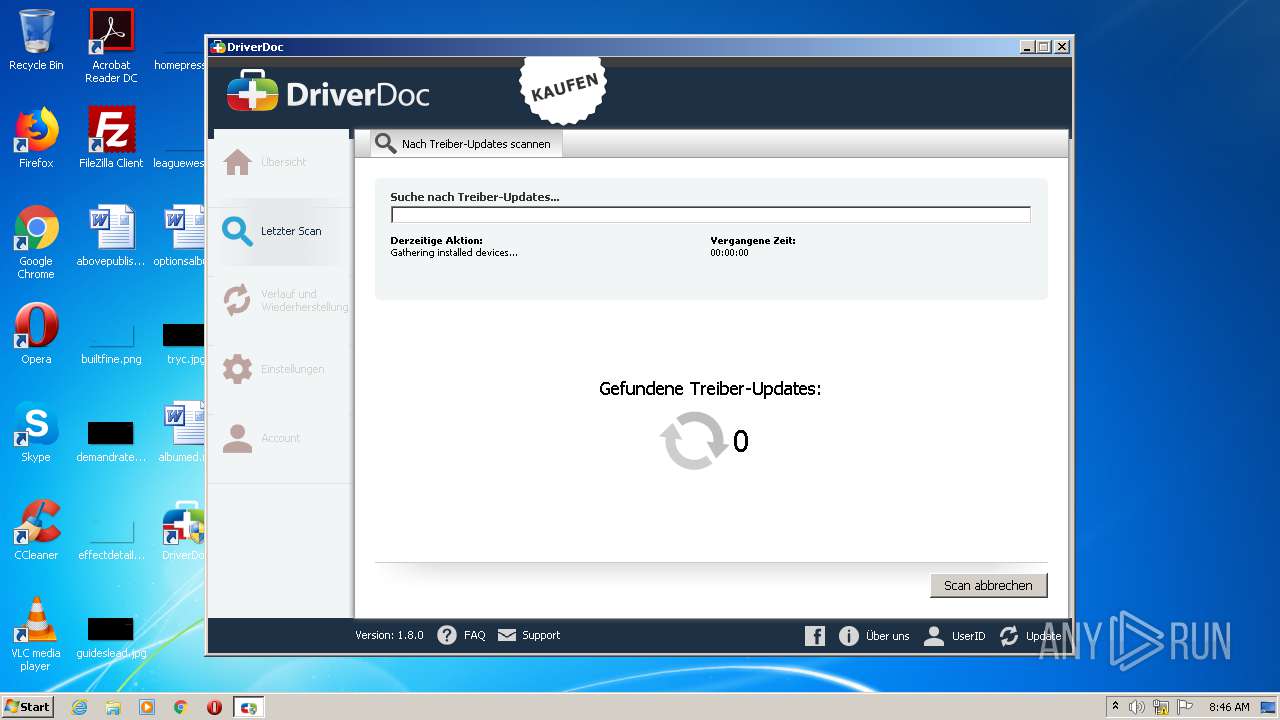Open the effectdetail desktop file
Screen dimensions: 1280x720
click(x=111, y=538)
